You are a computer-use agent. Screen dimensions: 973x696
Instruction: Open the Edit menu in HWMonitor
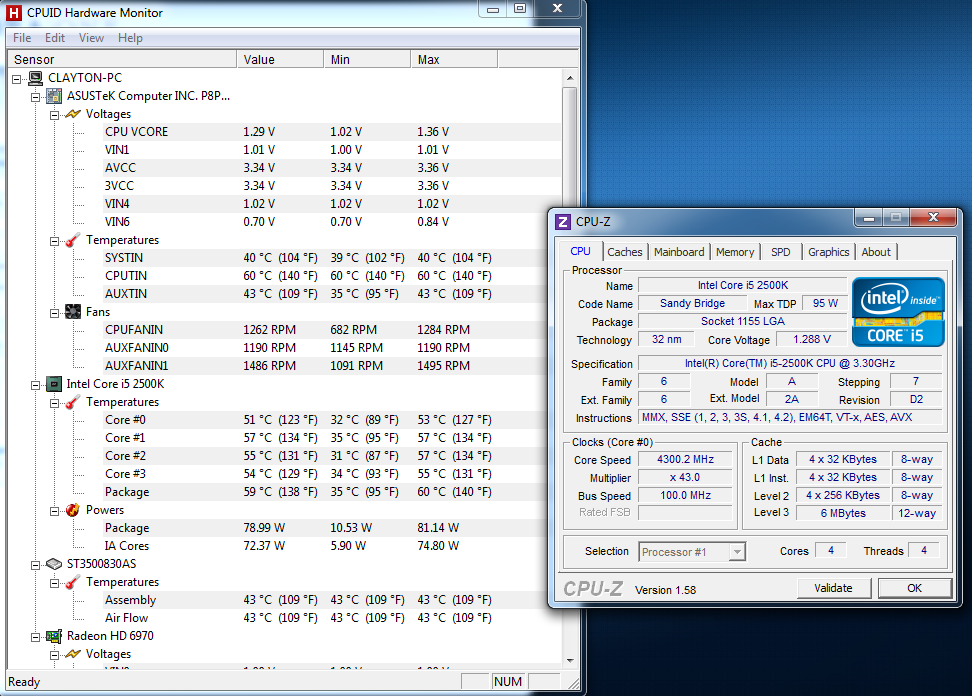click(x=55, y=38)
